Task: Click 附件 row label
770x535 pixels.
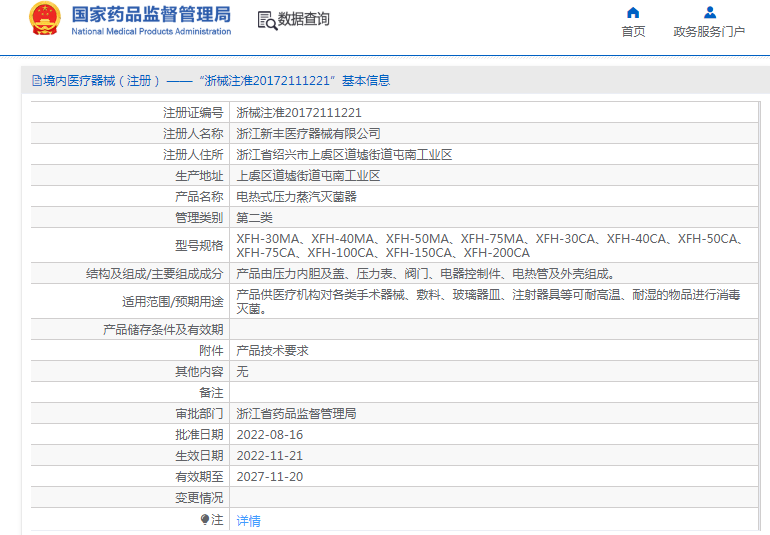Action: [211, 351]
